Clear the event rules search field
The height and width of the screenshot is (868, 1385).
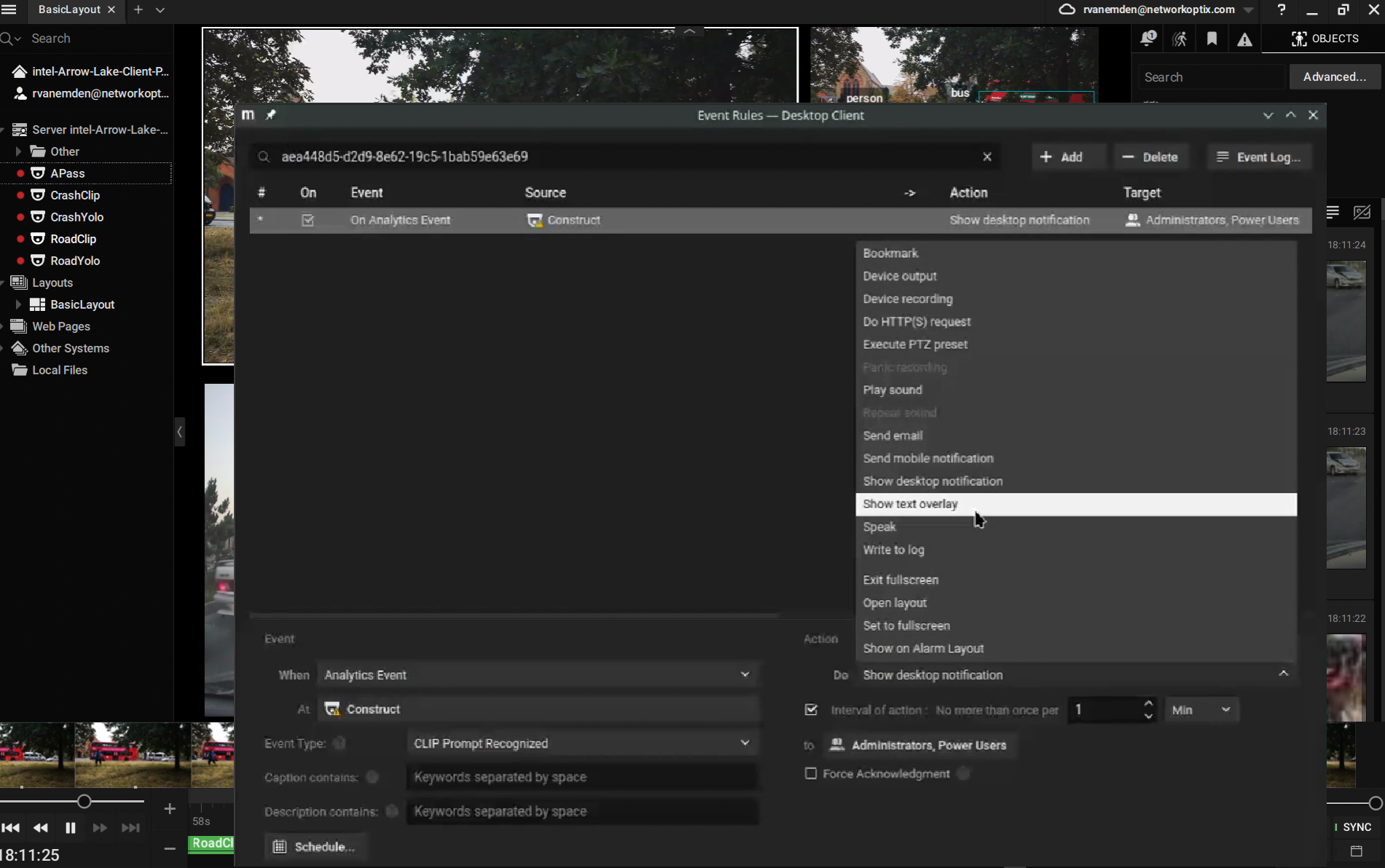987,157
